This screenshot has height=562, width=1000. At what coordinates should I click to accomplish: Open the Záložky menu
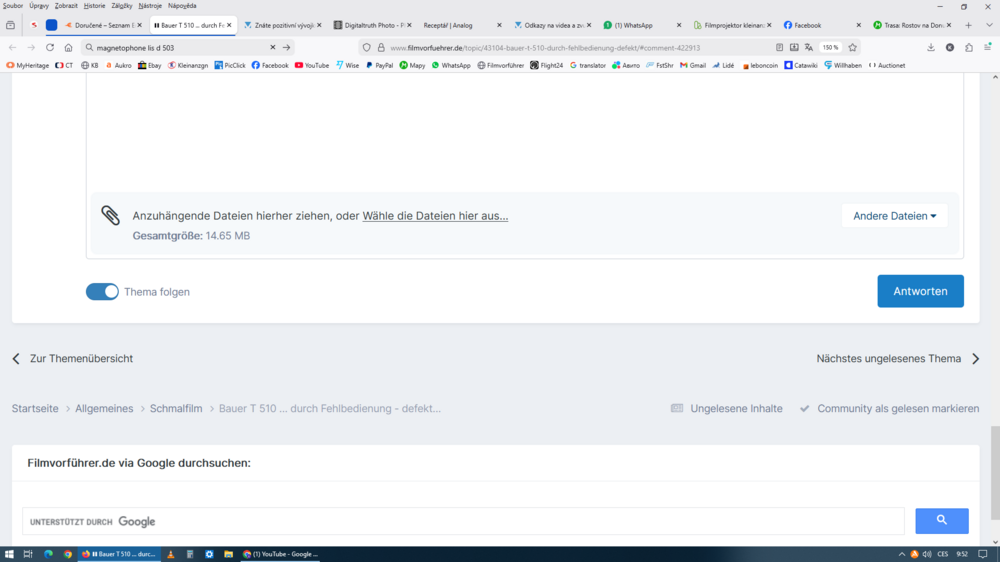click(x=121, y=6)
